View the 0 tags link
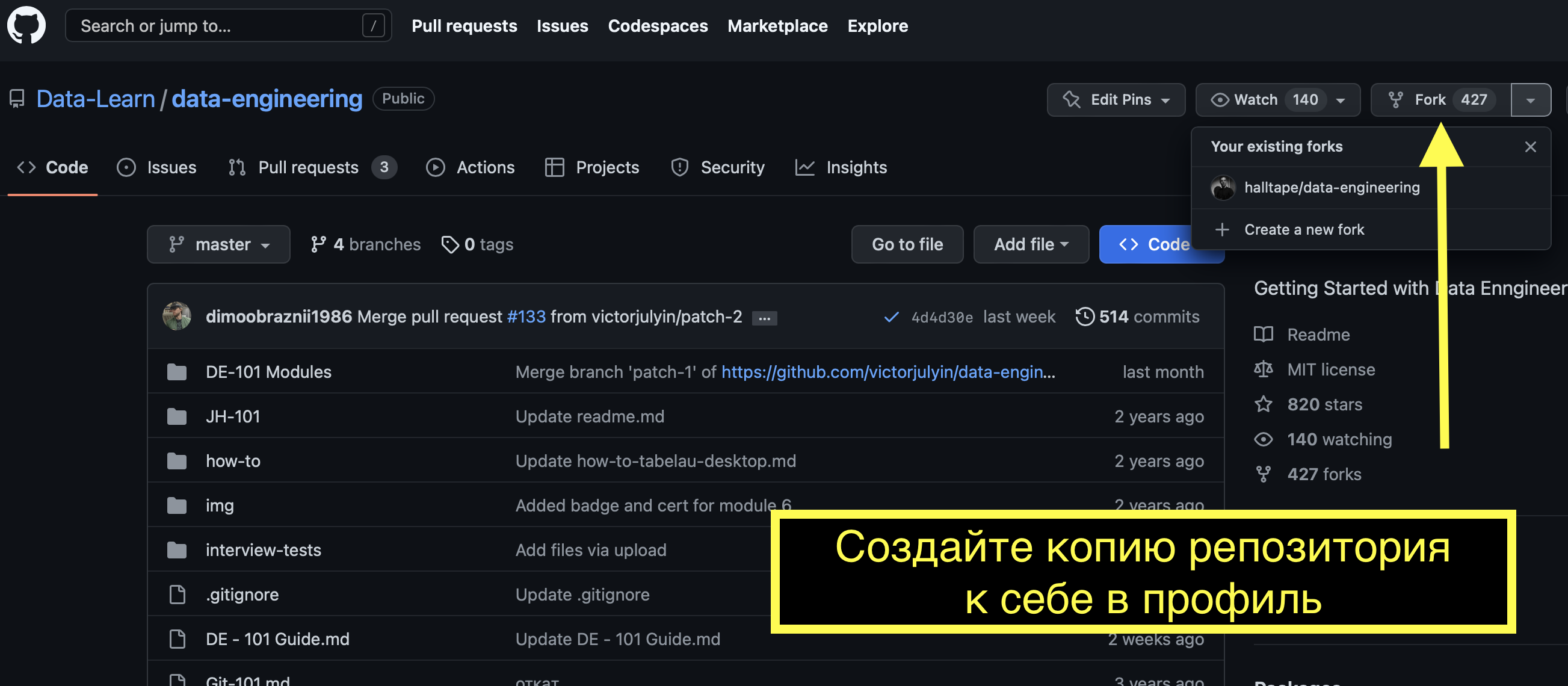The height and width of the screenshot is (686, 1568). [477, 244]
